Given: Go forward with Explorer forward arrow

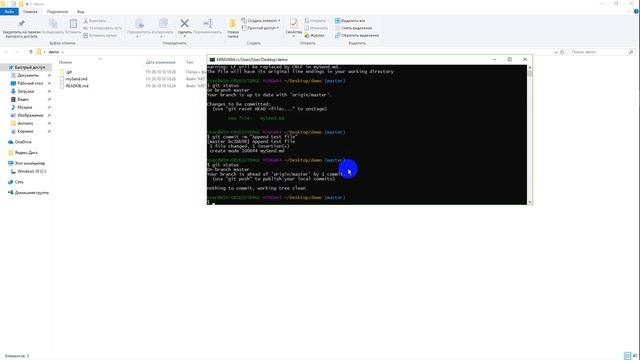Looking at the screenshot, I should pyautogui.click(x=16, y=52).
